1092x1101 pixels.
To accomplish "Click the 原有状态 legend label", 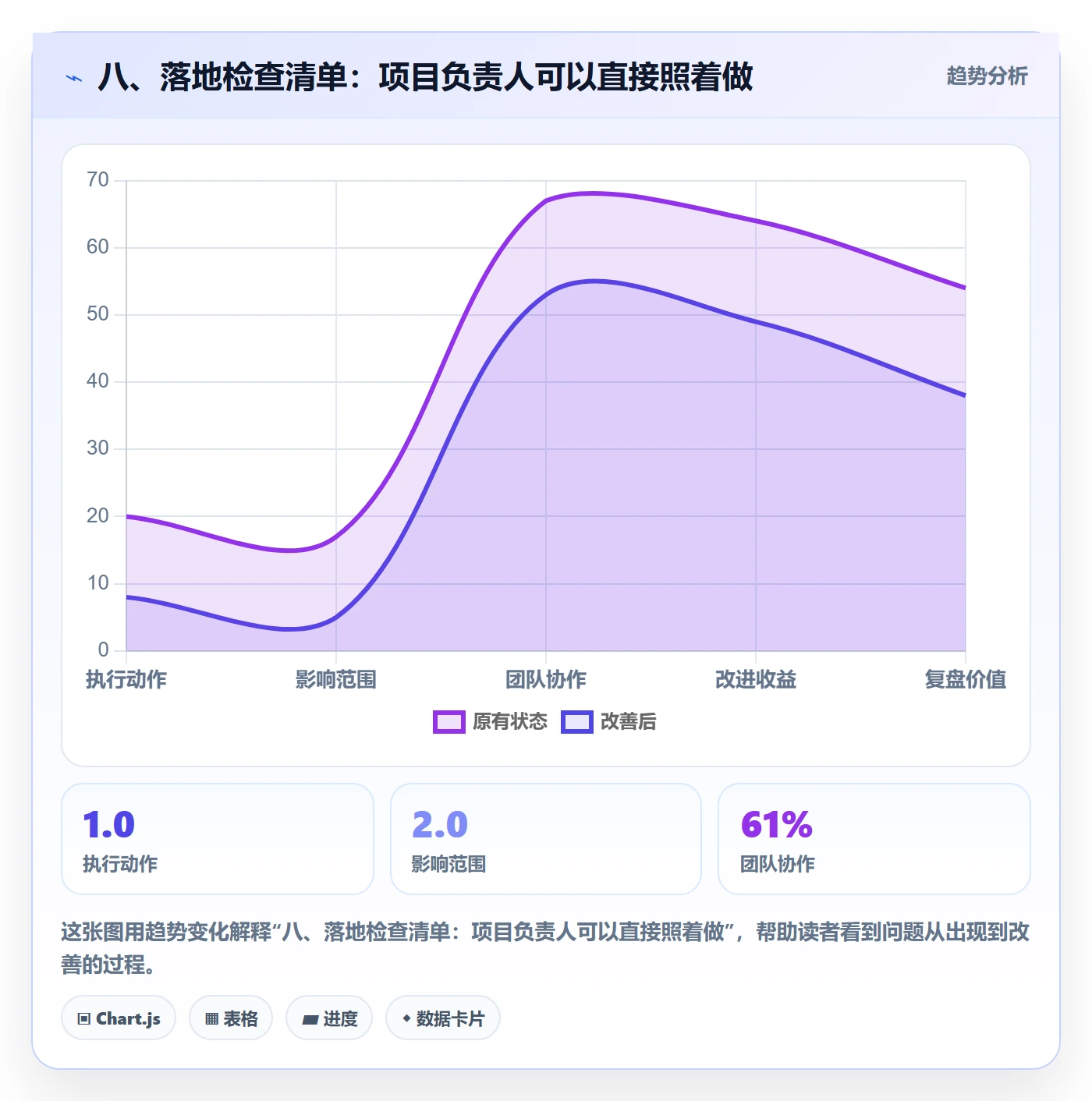I will tap(510, 722).
